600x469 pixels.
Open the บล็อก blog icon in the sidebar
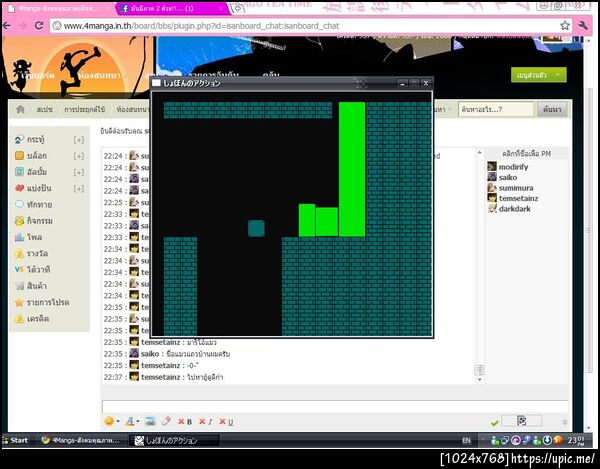pos(19,156)
